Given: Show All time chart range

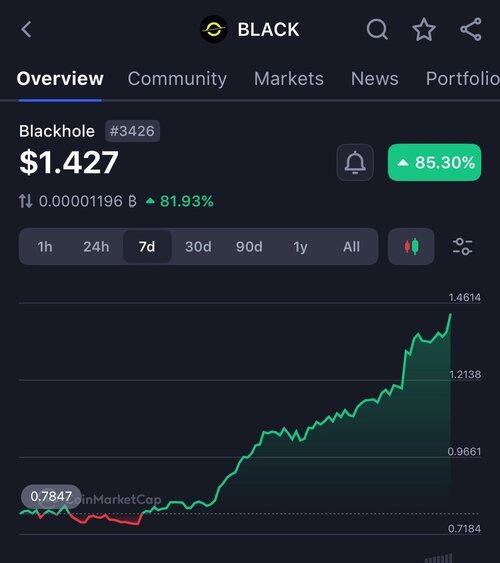Looking at the screenshot, I should coord(351,247).
